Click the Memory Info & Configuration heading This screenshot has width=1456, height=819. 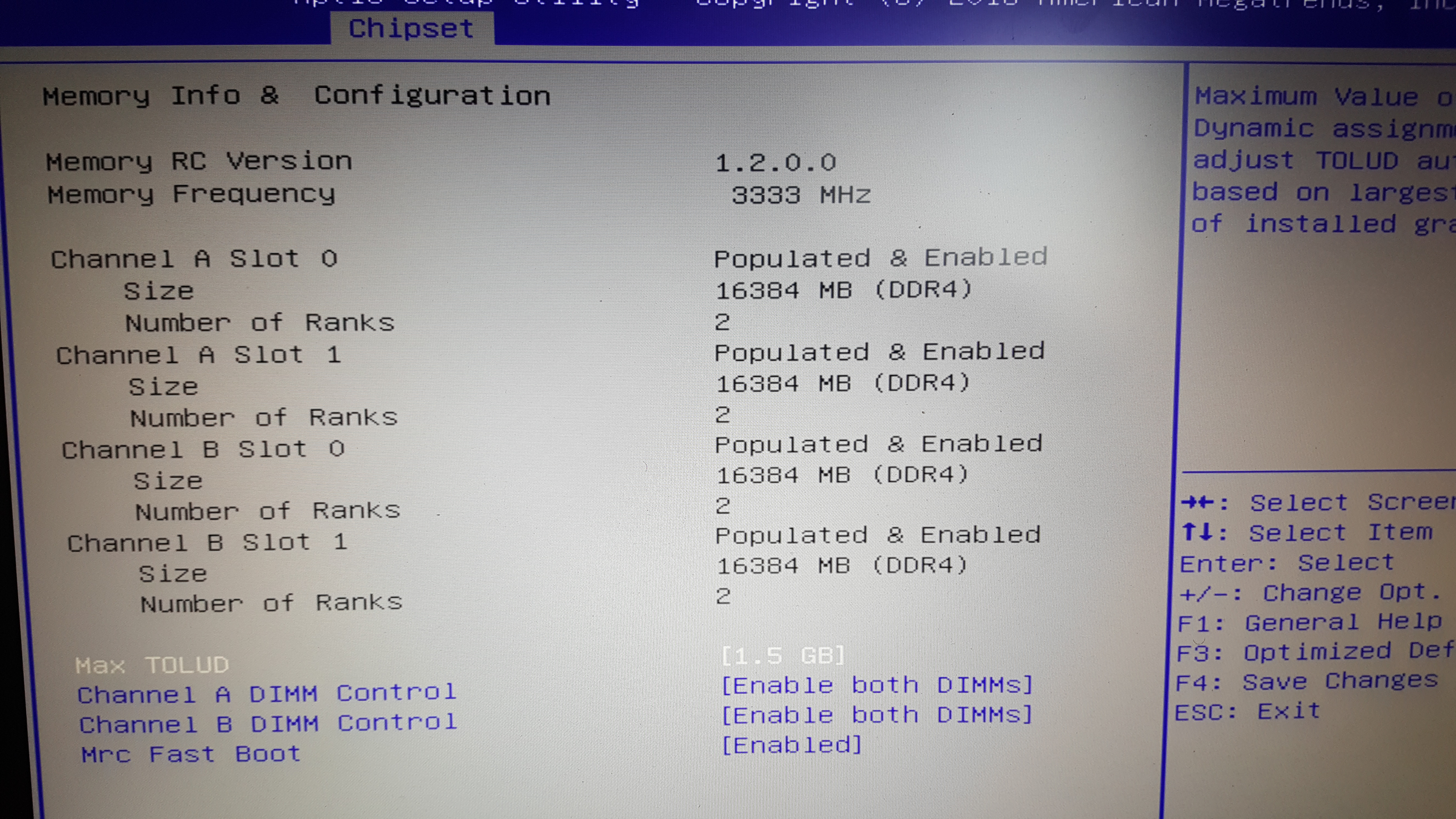[x=296, y=96]
